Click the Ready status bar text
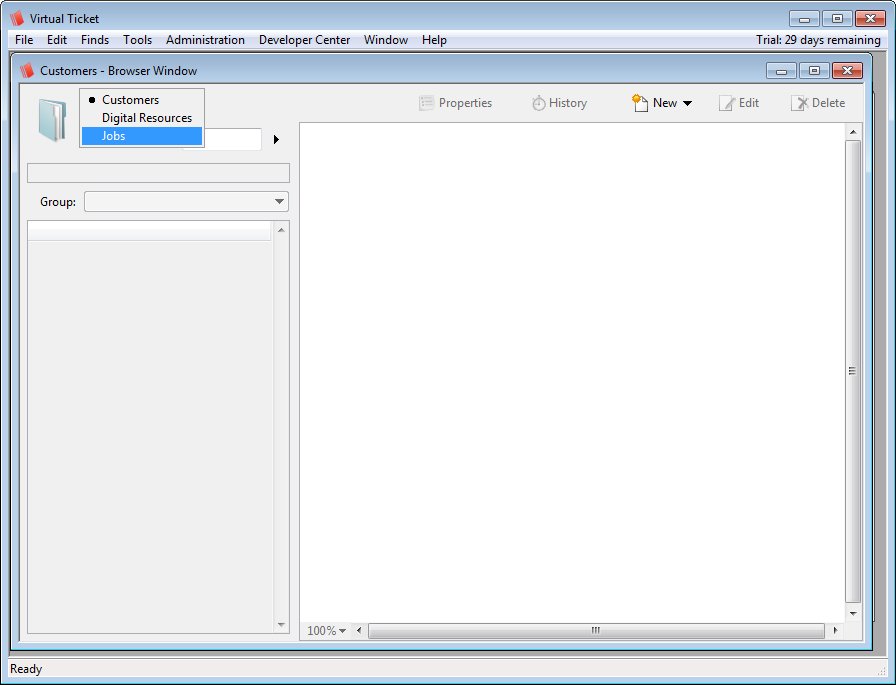The image size is (896, 685). tap(26, 669)
